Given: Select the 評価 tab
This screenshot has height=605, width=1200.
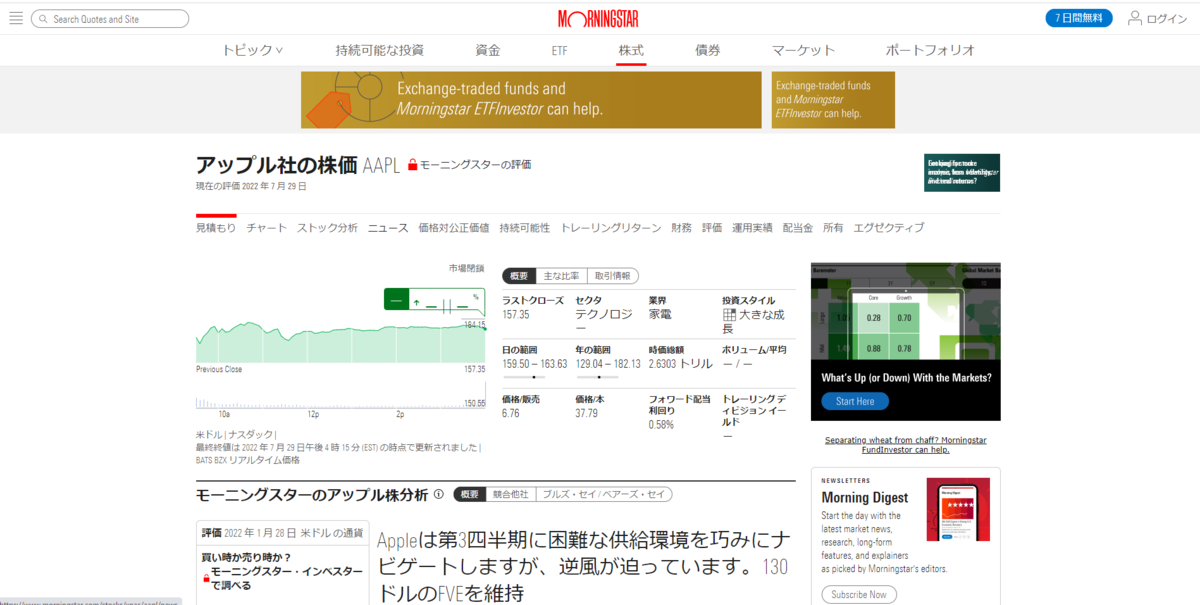Looking at the screenshot, I should (x=712, y=228).
